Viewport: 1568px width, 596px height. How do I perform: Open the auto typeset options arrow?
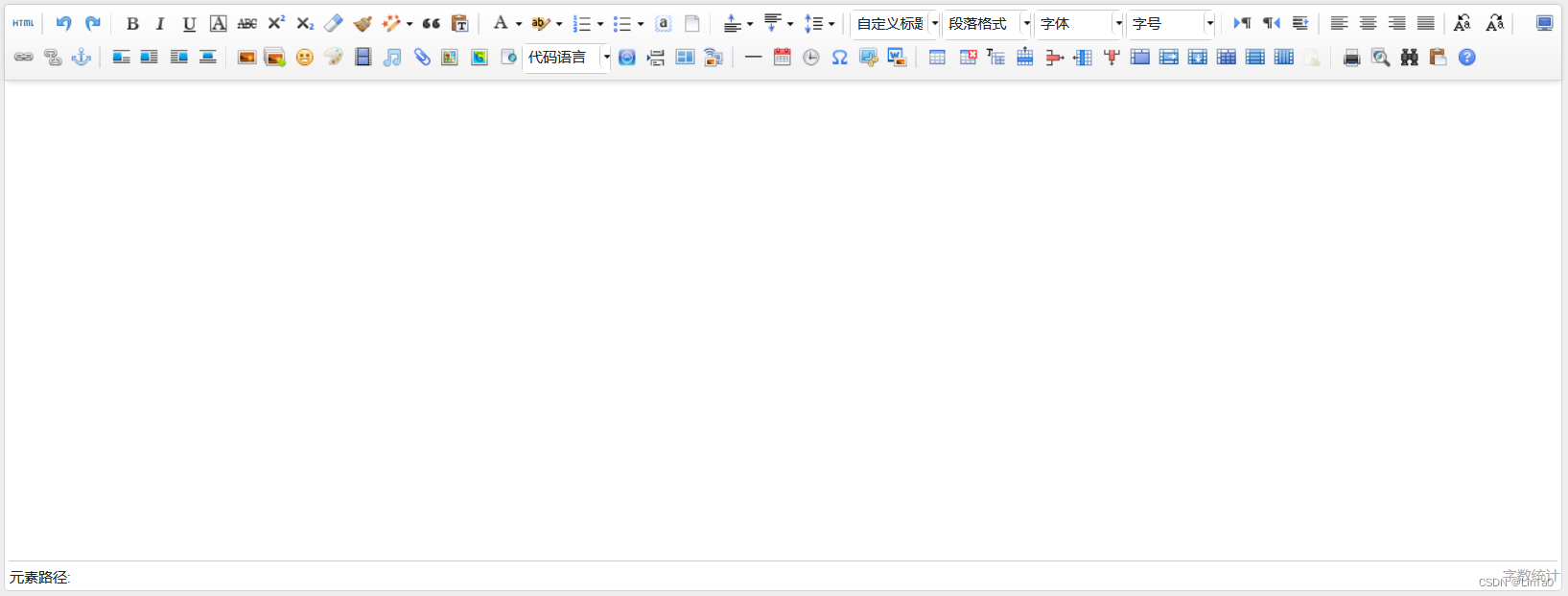(410, 24)
